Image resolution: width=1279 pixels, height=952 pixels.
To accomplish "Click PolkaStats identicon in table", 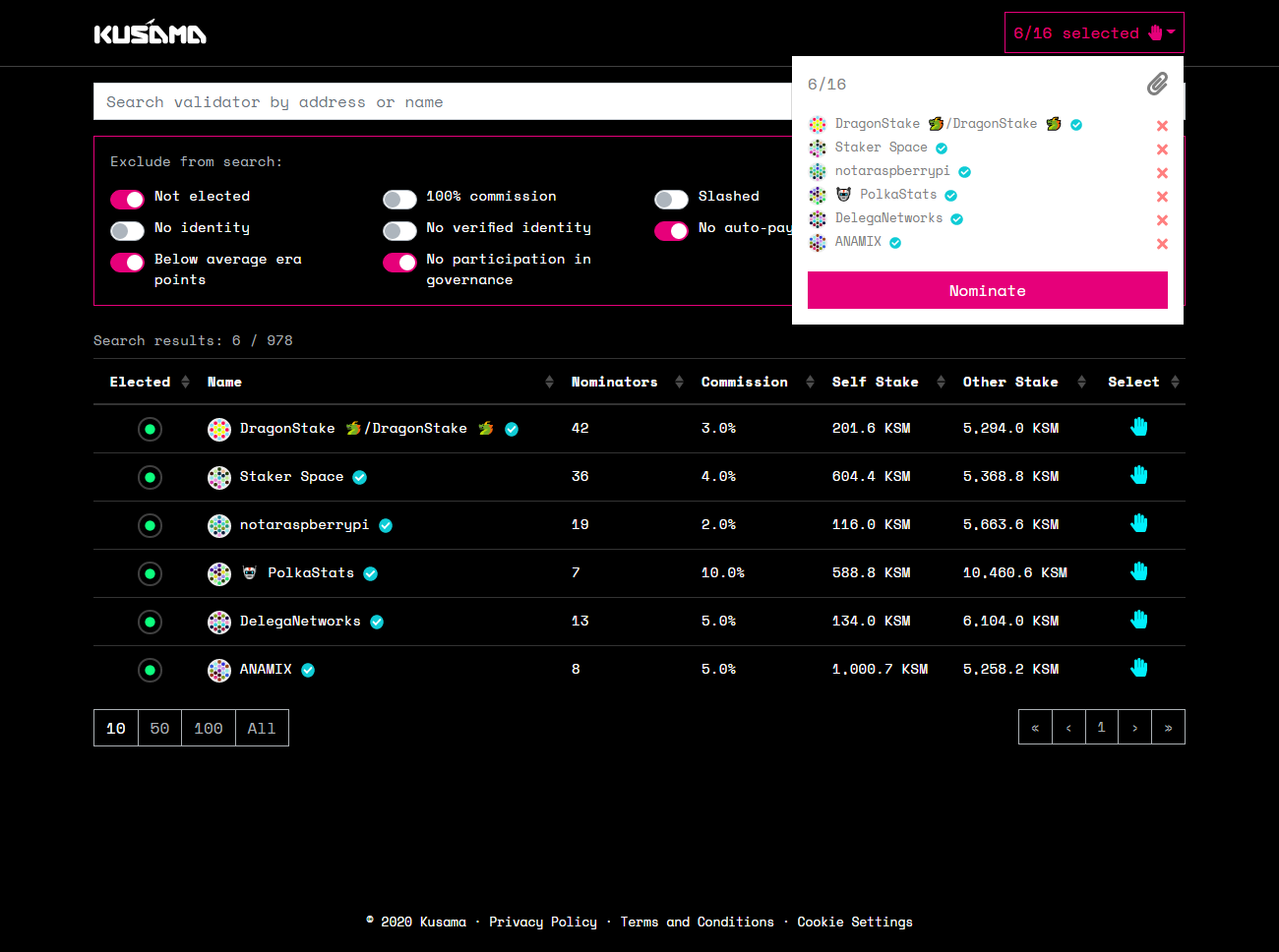I will coord(219,573).
